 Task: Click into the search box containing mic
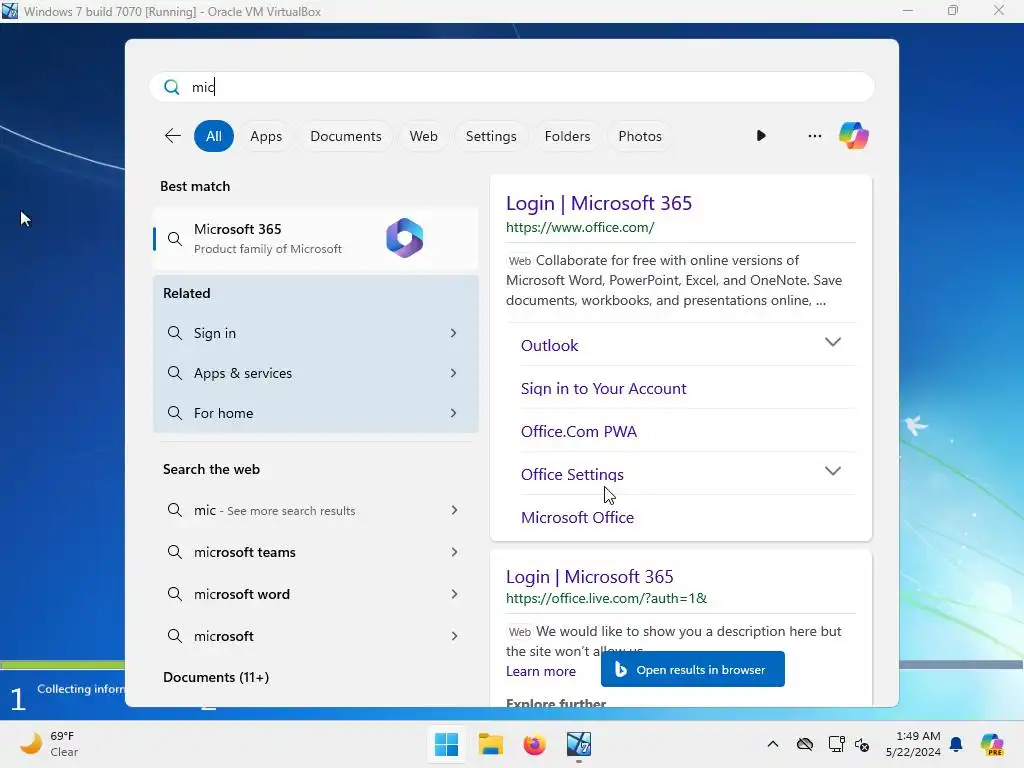coord(512,87)
